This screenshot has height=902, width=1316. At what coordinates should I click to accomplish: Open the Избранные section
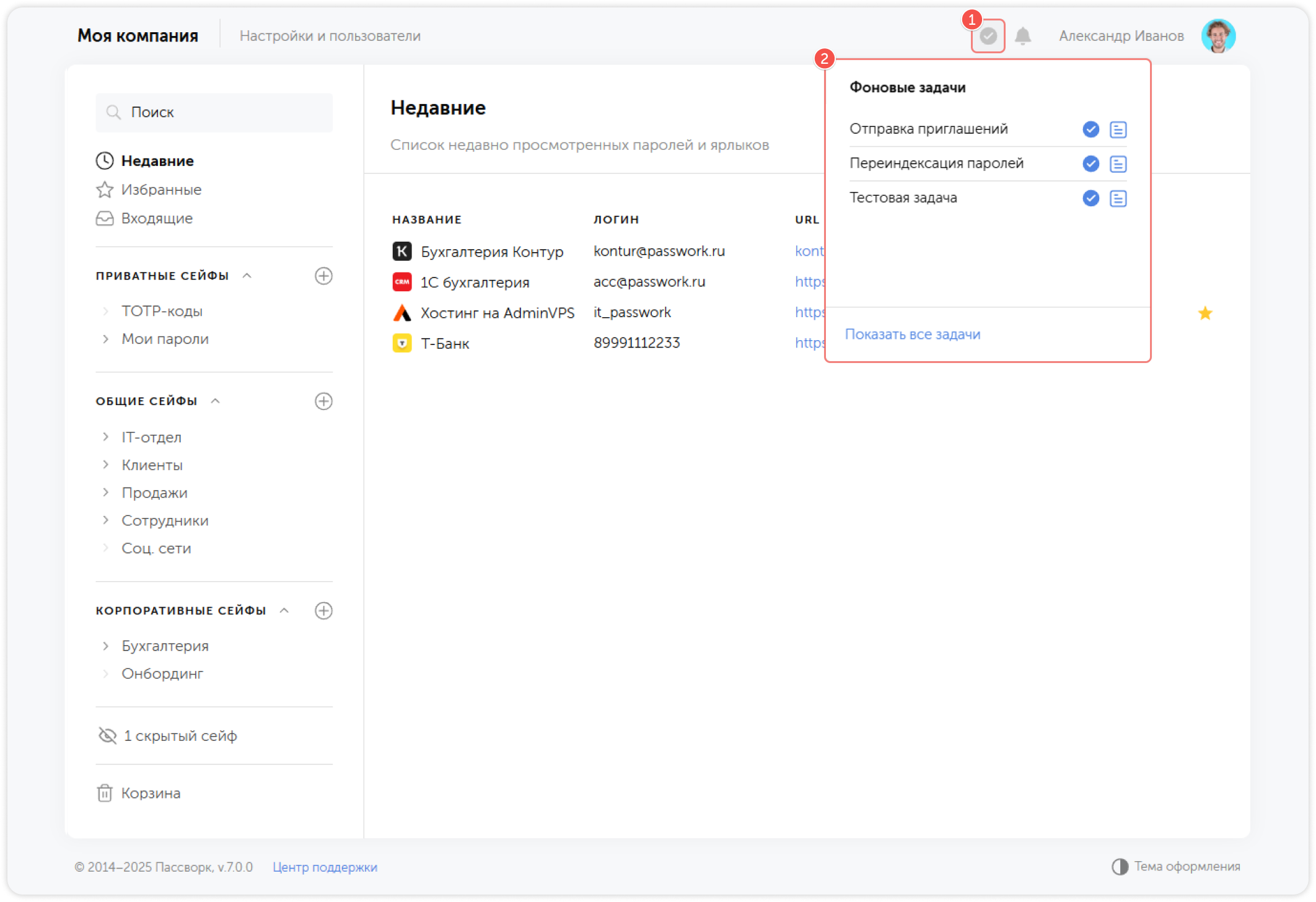tap(161, 190)
